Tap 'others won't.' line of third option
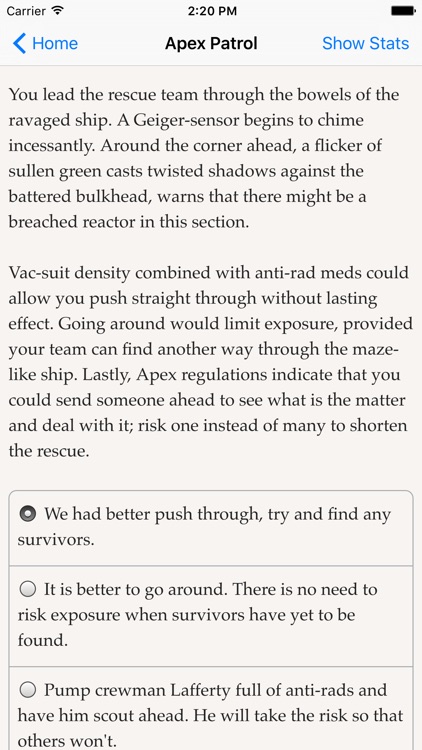The image size is (422, 750). point(67,740)
